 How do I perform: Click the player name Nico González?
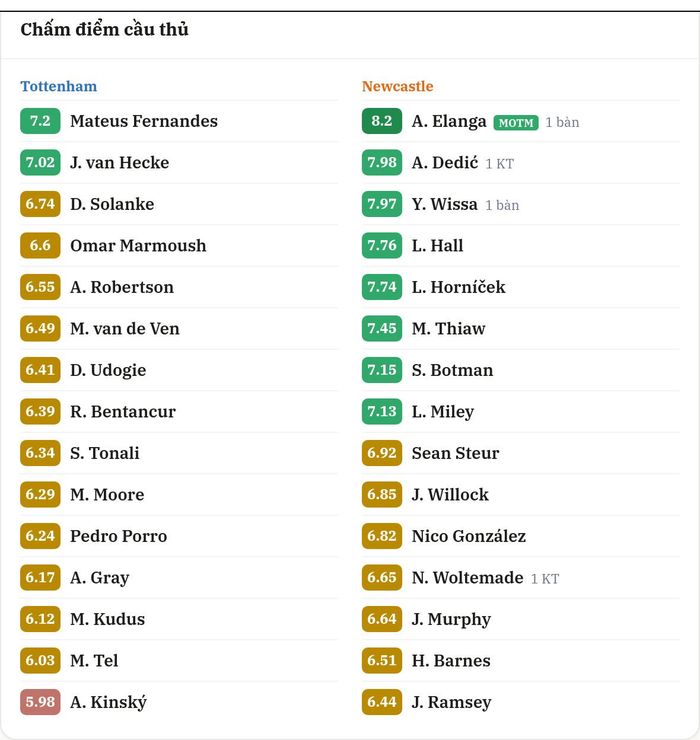pos(469,536)
